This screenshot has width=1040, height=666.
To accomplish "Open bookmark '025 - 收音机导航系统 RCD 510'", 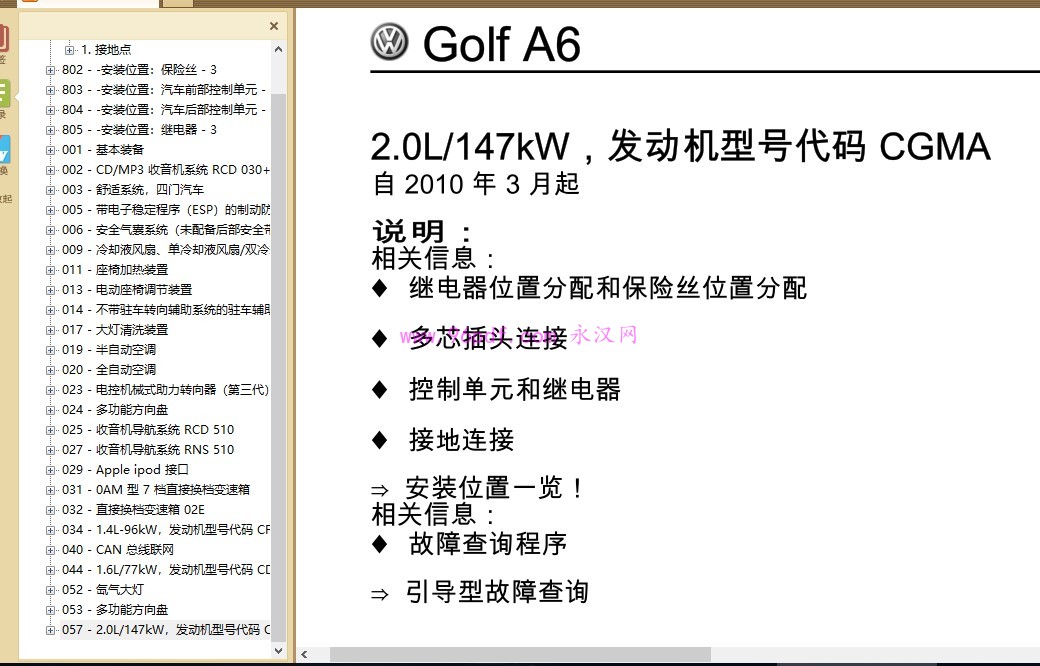I will (148, 430).
